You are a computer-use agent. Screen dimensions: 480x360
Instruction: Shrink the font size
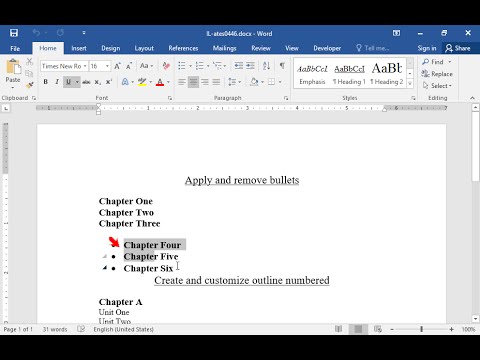click(x=129, y=66)
